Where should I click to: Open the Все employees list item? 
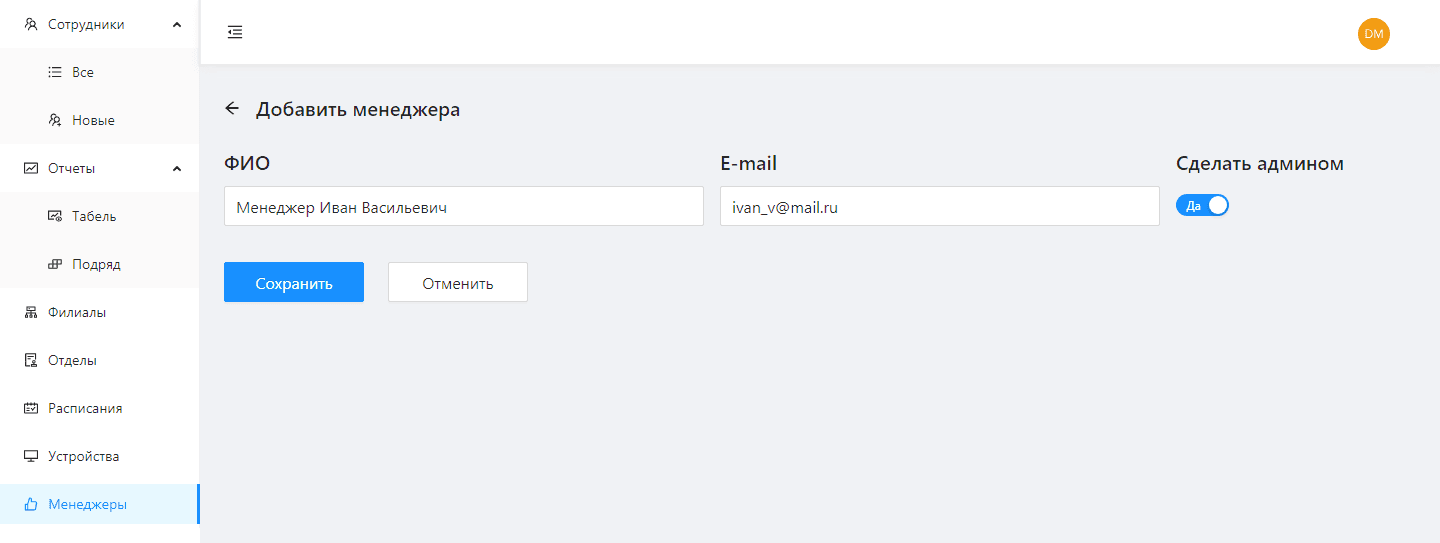[x=100, y=72]
